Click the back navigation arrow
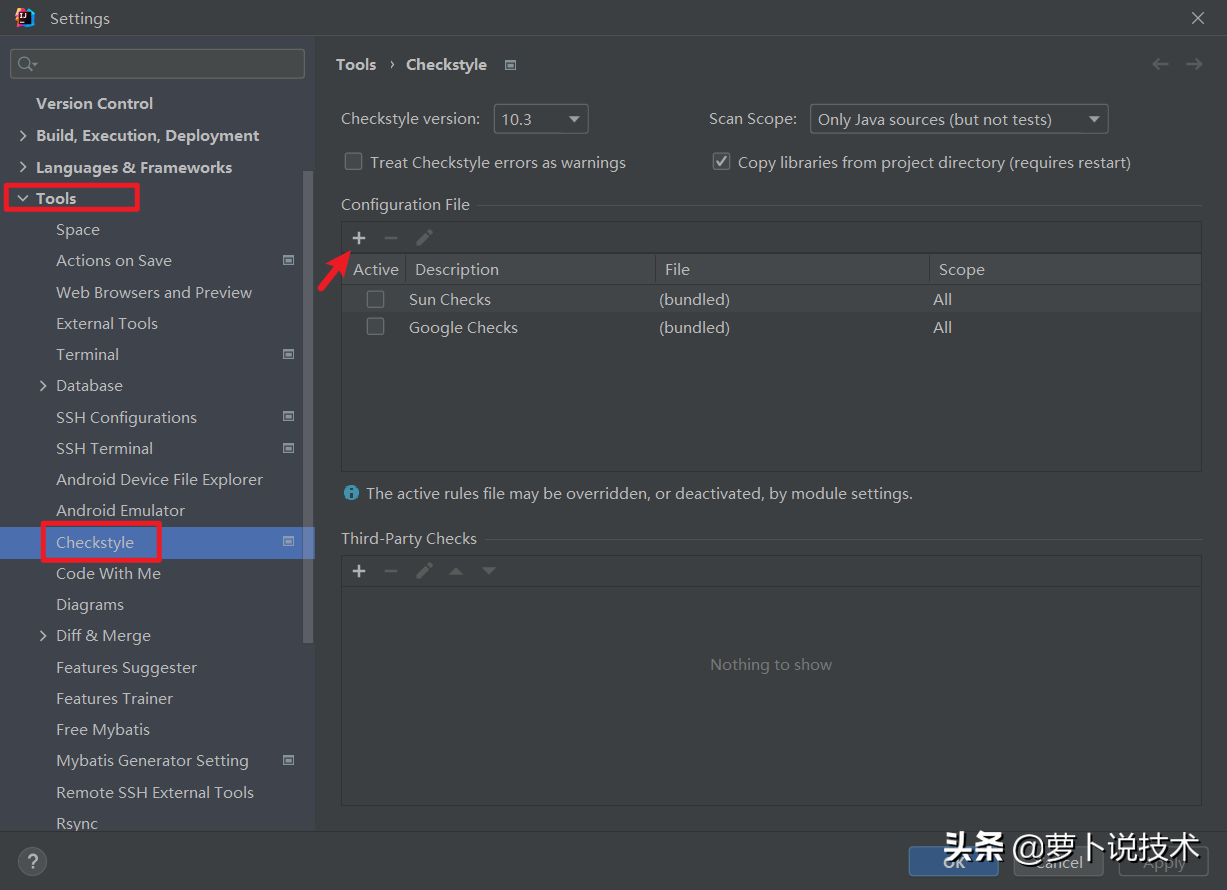Image resolution: width=1227 pixels, height=890 pixels. pyautogui.click(x=1160, y=64)
